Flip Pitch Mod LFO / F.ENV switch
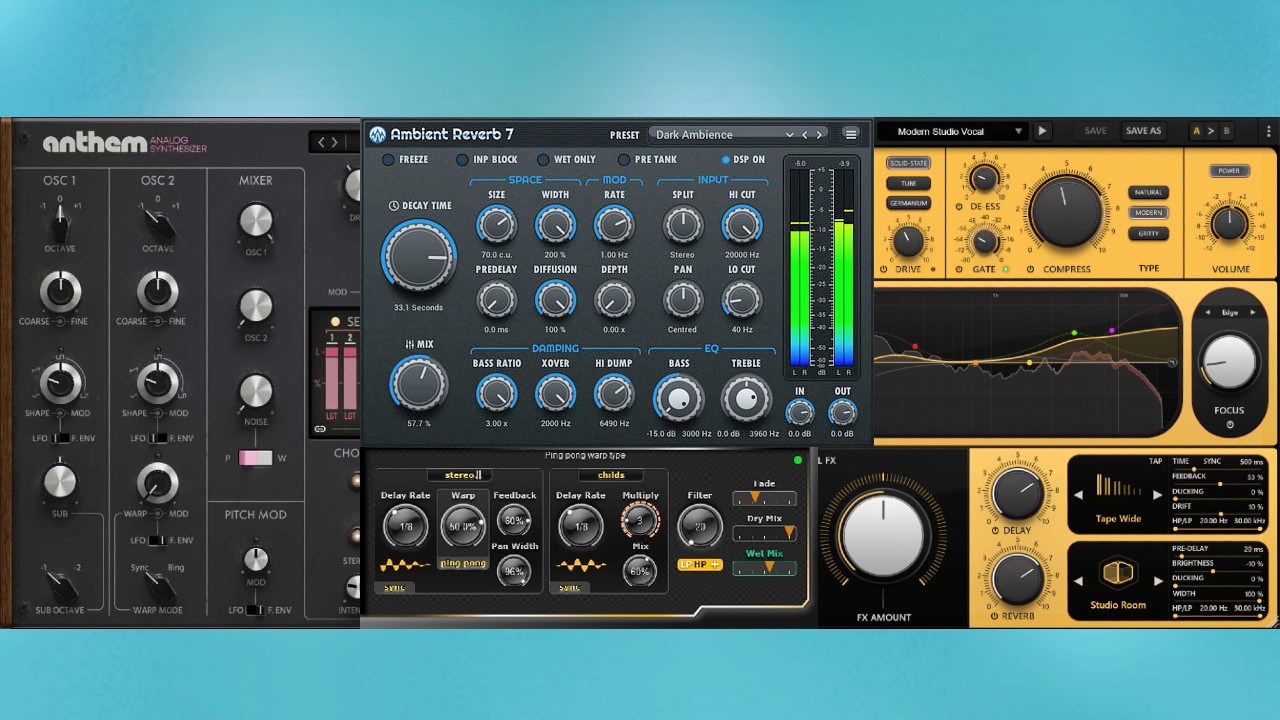 [255, 609]
